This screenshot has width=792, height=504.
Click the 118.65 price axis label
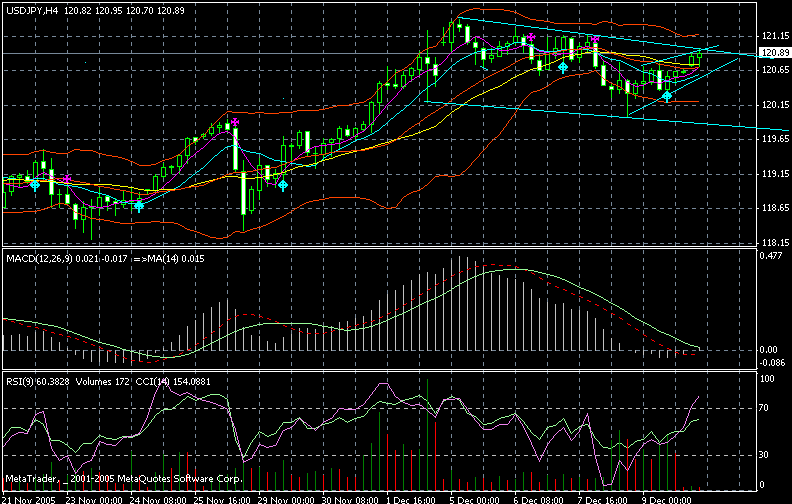pos(775,208)
